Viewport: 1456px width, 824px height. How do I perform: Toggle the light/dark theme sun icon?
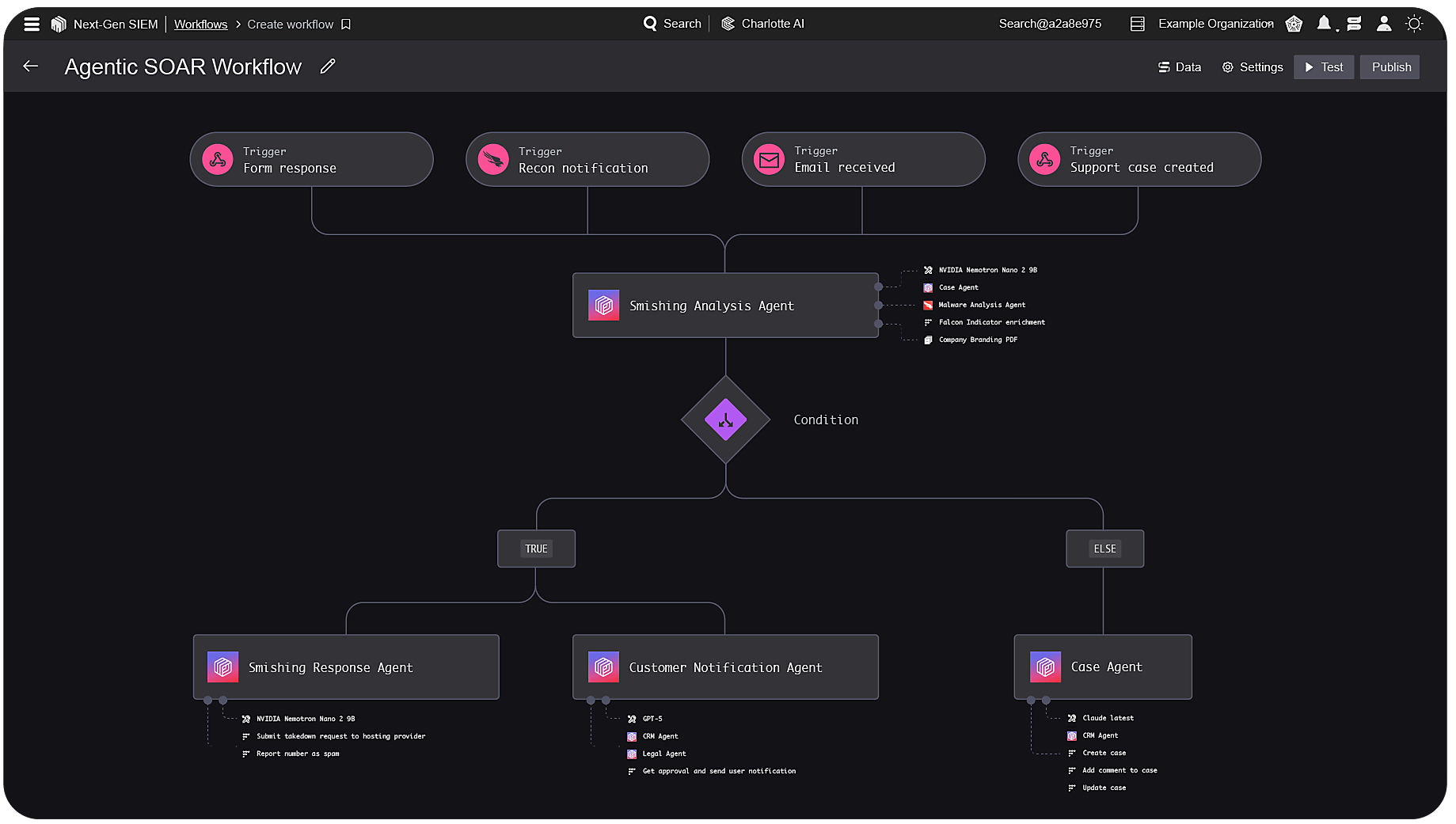pos(1413,24)
